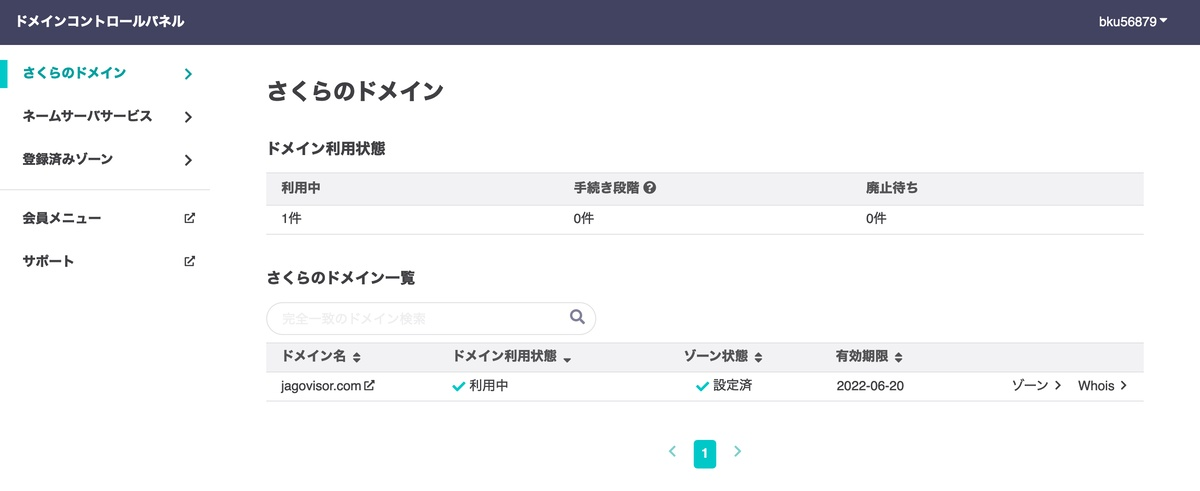Sort by the ドメイン名 column

coord(321,357)
